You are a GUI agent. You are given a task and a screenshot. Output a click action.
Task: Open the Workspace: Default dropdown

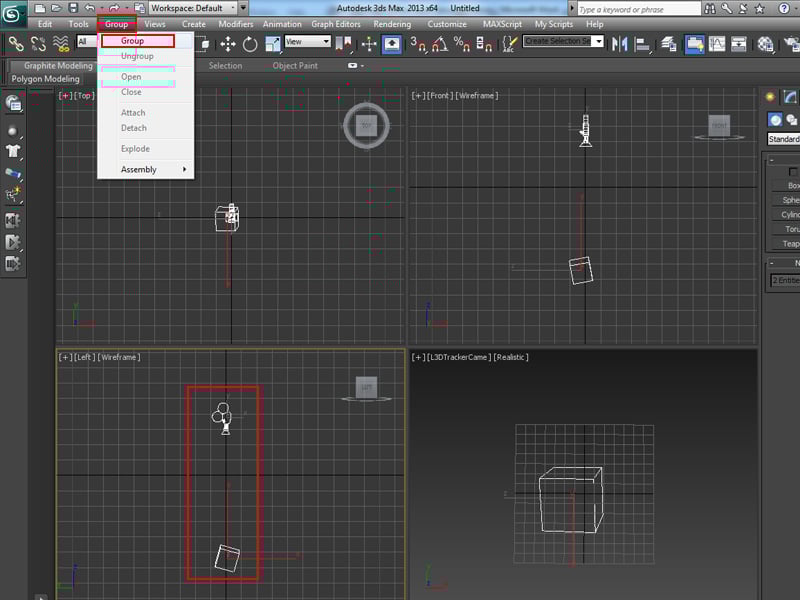pyautogui.click(x=193, y=8)
